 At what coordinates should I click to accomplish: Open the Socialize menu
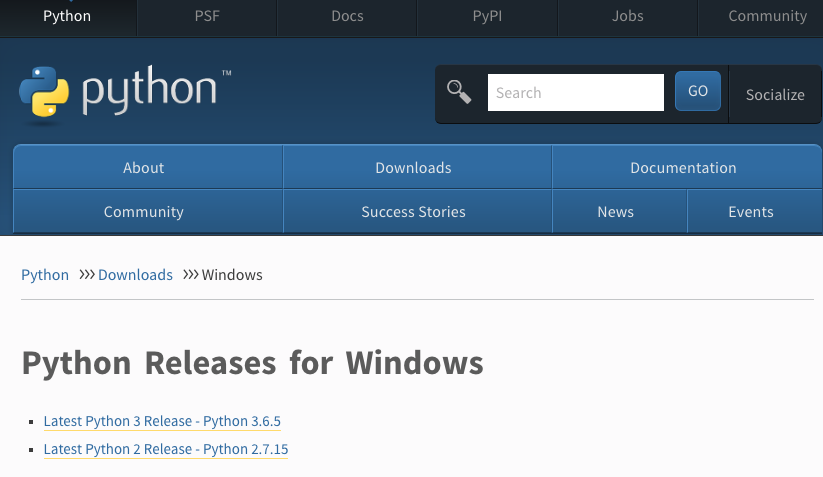pyautogui.click(x=775, y=94)
